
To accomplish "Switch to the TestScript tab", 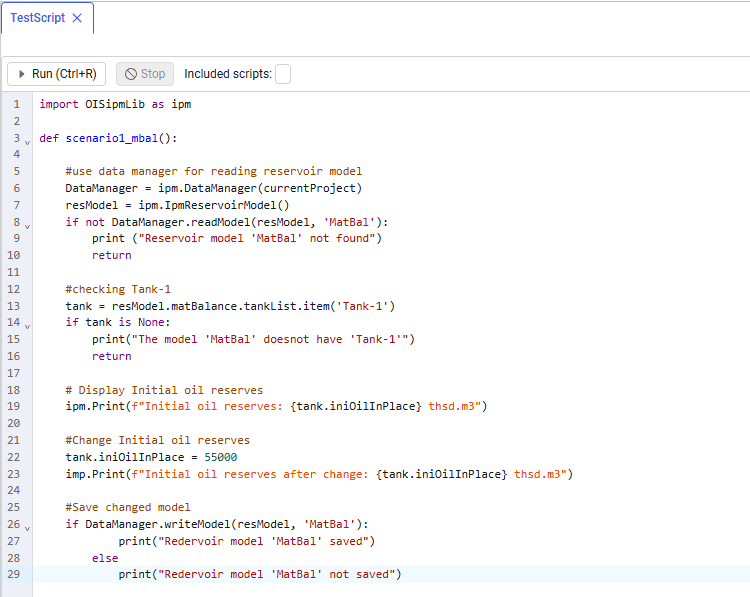I will click(x=38, y=18).
